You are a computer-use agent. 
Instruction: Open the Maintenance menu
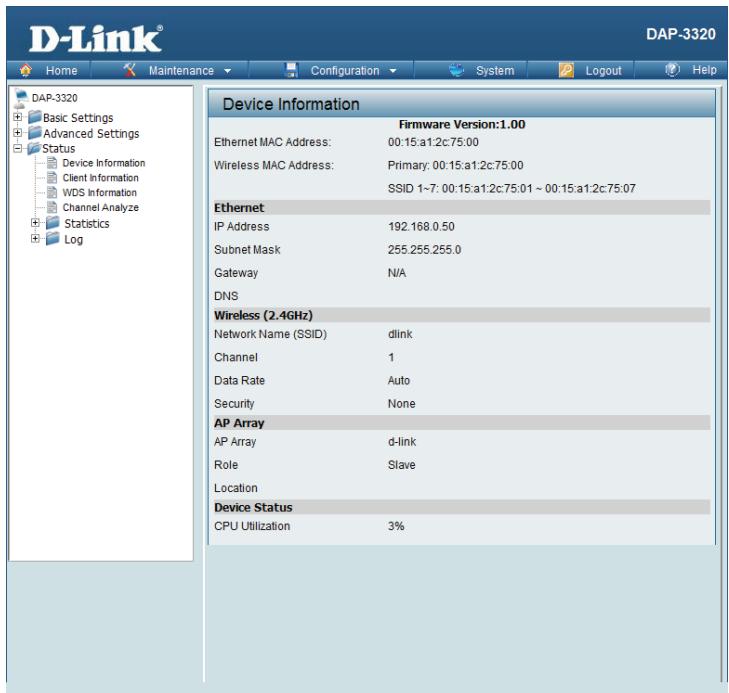[x=181, y=71]
